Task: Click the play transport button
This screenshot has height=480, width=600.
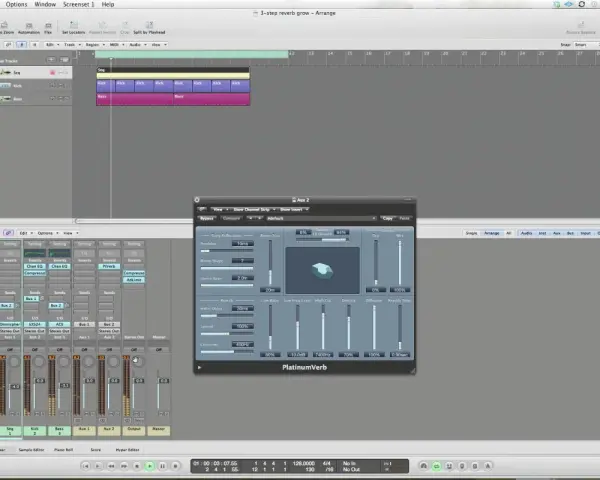Action: (x=150, y=466)
